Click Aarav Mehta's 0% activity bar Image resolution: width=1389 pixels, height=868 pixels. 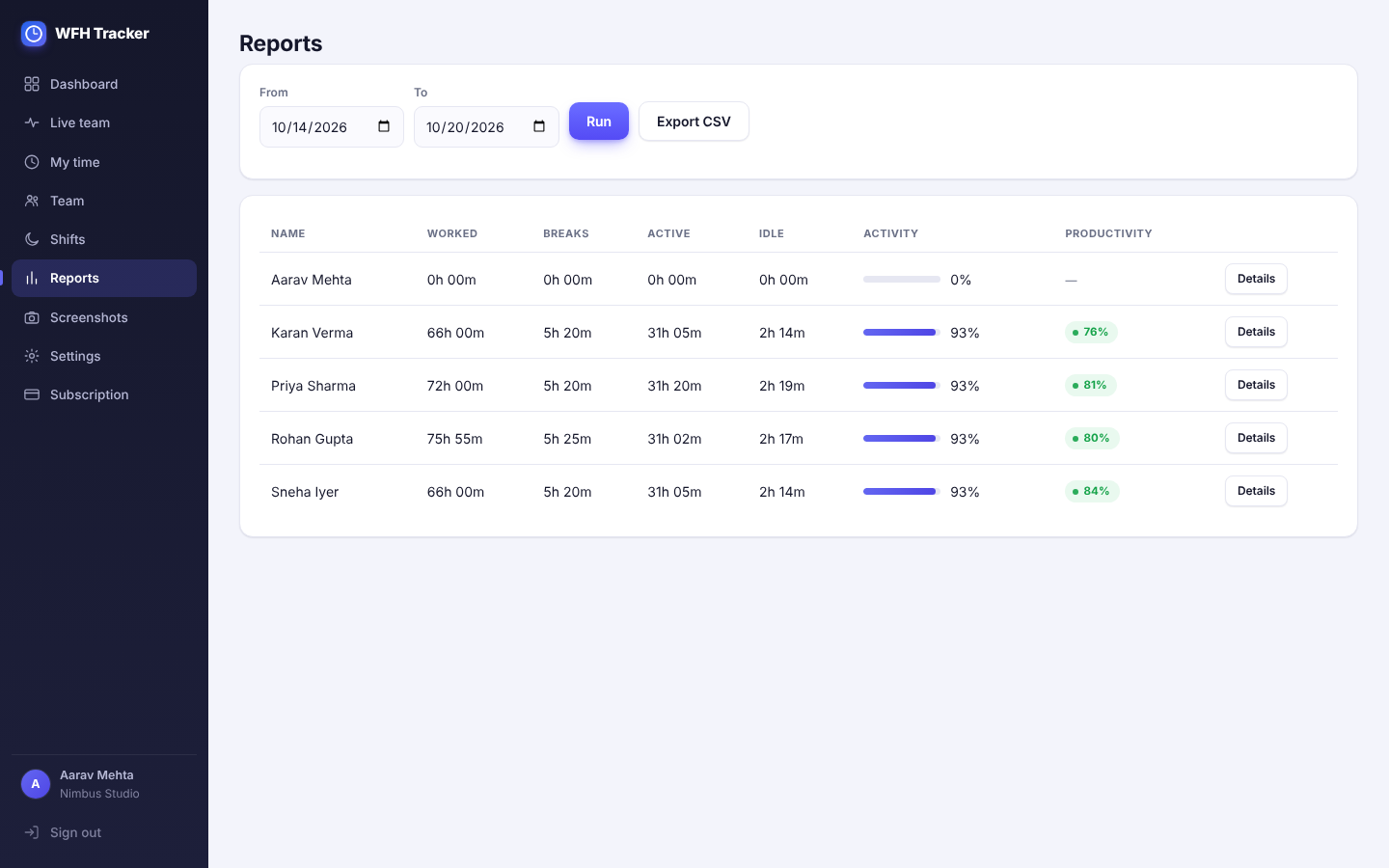pyautogui.click(x=902, y=280)
